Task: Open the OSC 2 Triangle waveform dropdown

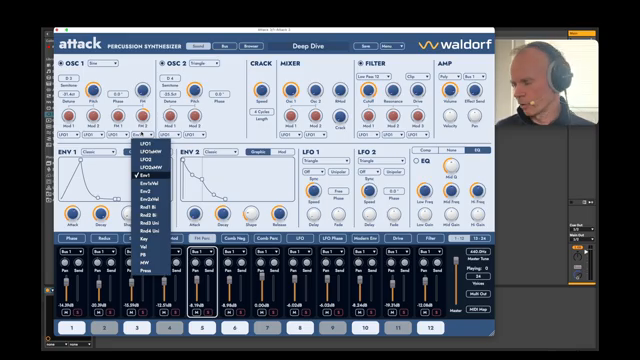Action: (x=204, y=63)
